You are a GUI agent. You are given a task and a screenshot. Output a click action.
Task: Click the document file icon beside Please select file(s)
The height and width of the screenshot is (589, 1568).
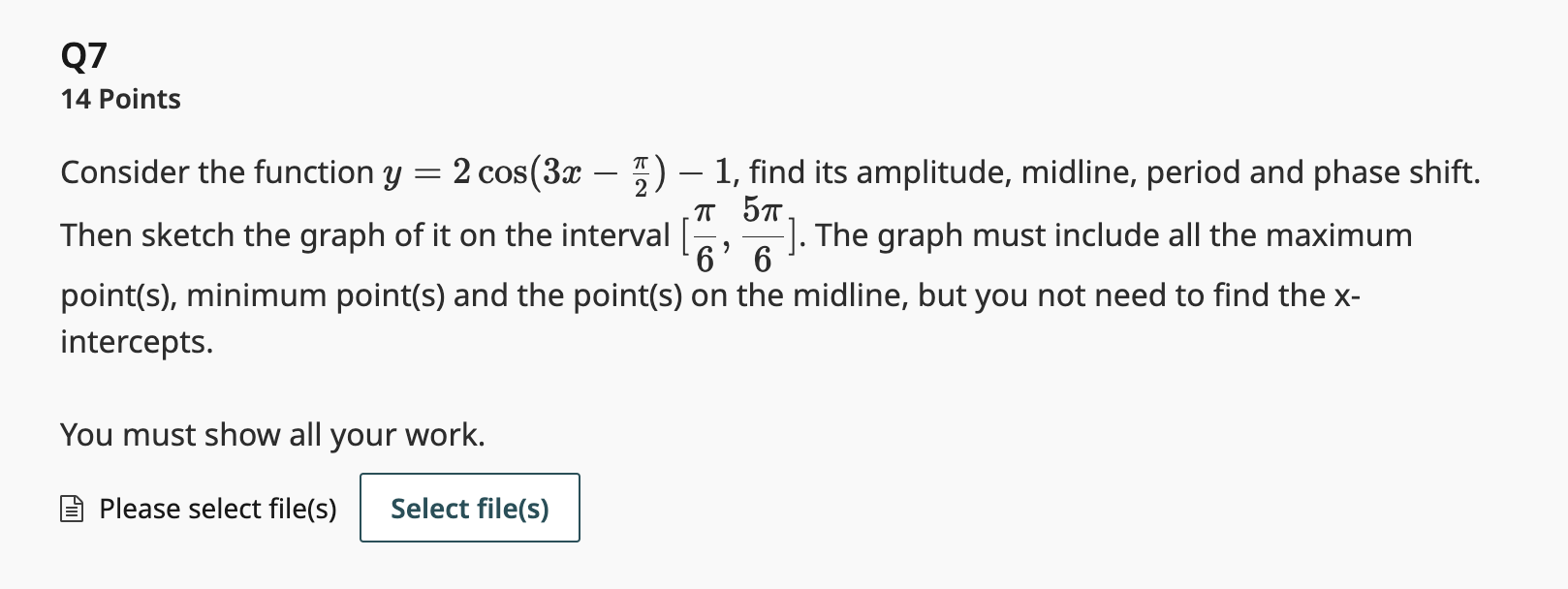click(72, 508)
